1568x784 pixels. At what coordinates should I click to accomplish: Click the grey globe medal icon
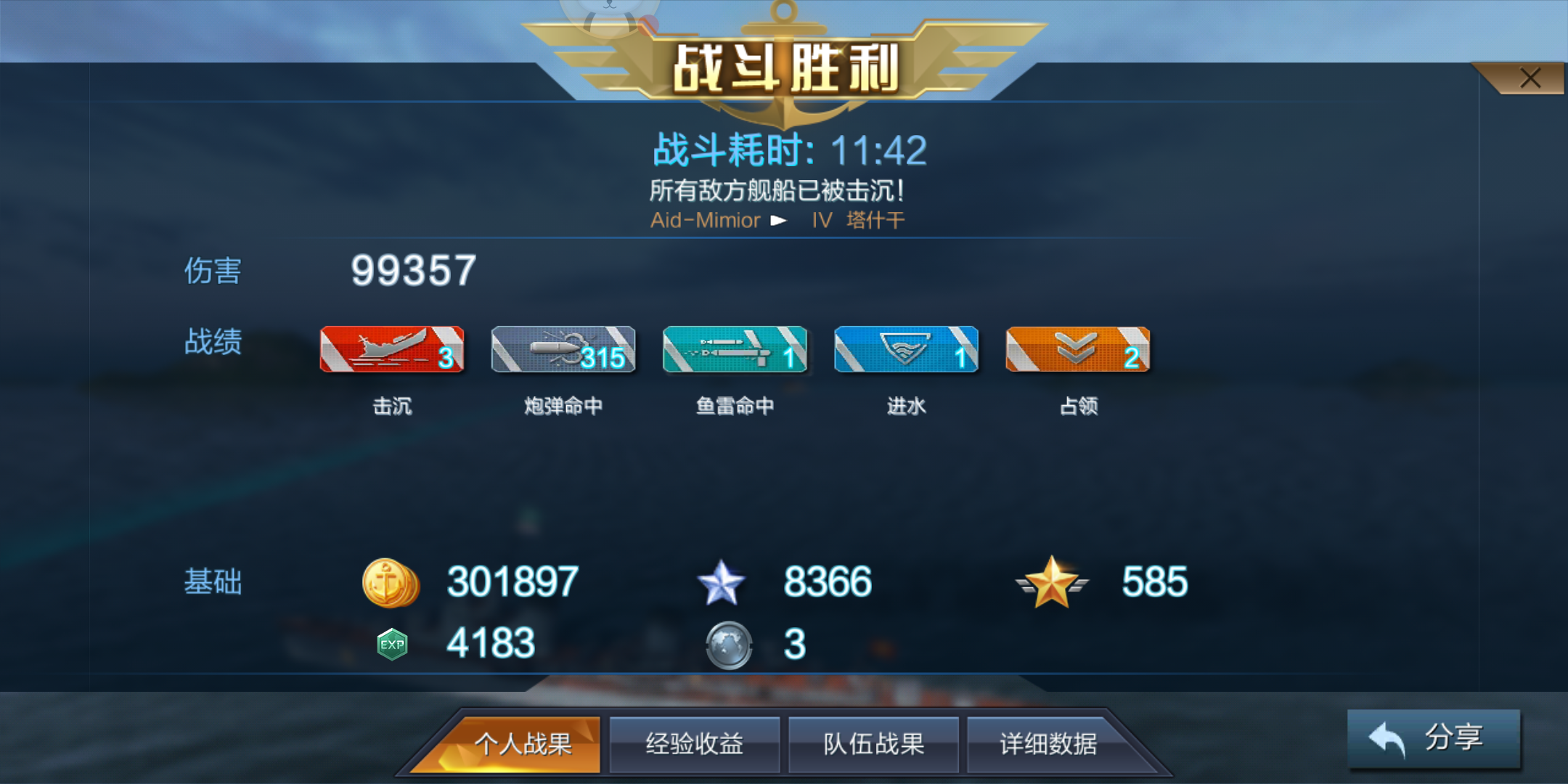729,645
